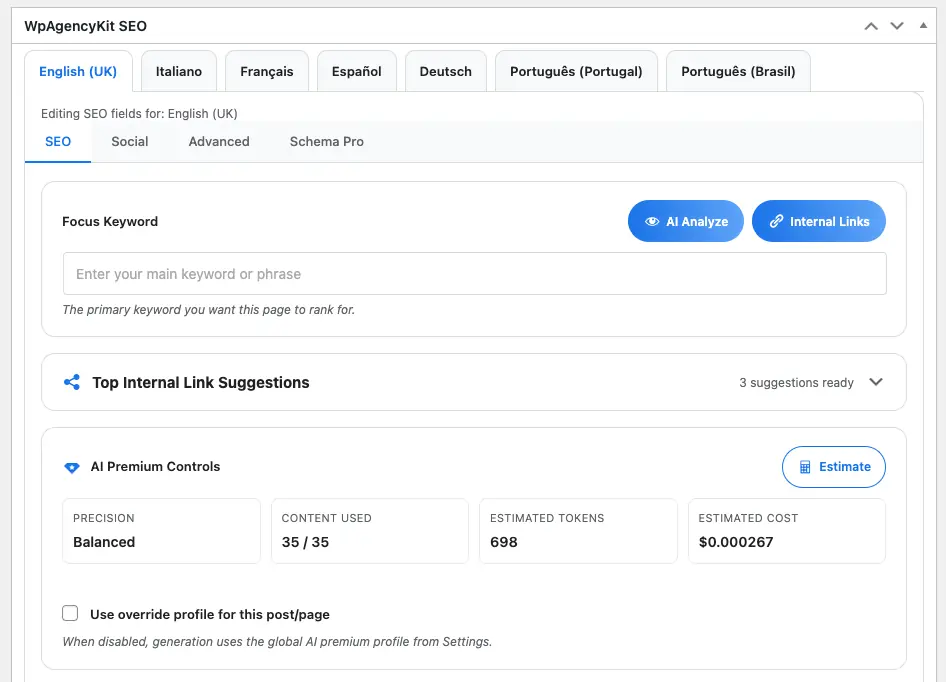946x682 pixels.
Task: Click the WpAgencyKit SEO panel title
Action: (x=86, y=26)
